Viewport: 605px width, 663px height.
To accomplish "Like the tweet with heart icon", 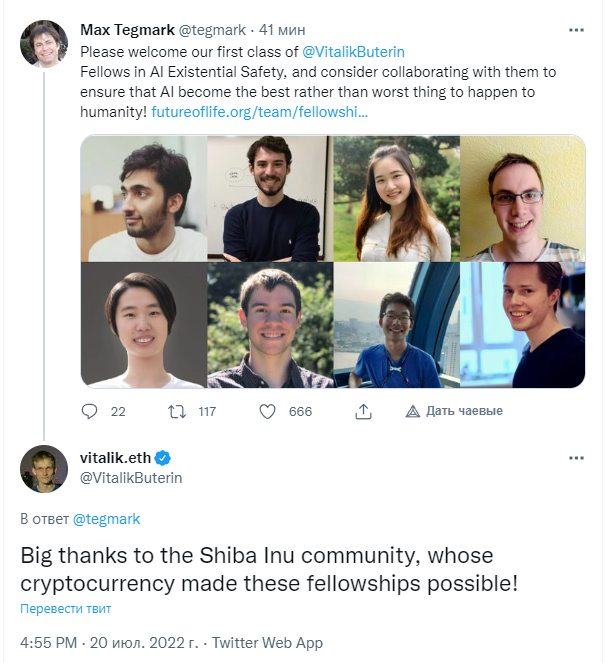I will click(x=267, y=411).
